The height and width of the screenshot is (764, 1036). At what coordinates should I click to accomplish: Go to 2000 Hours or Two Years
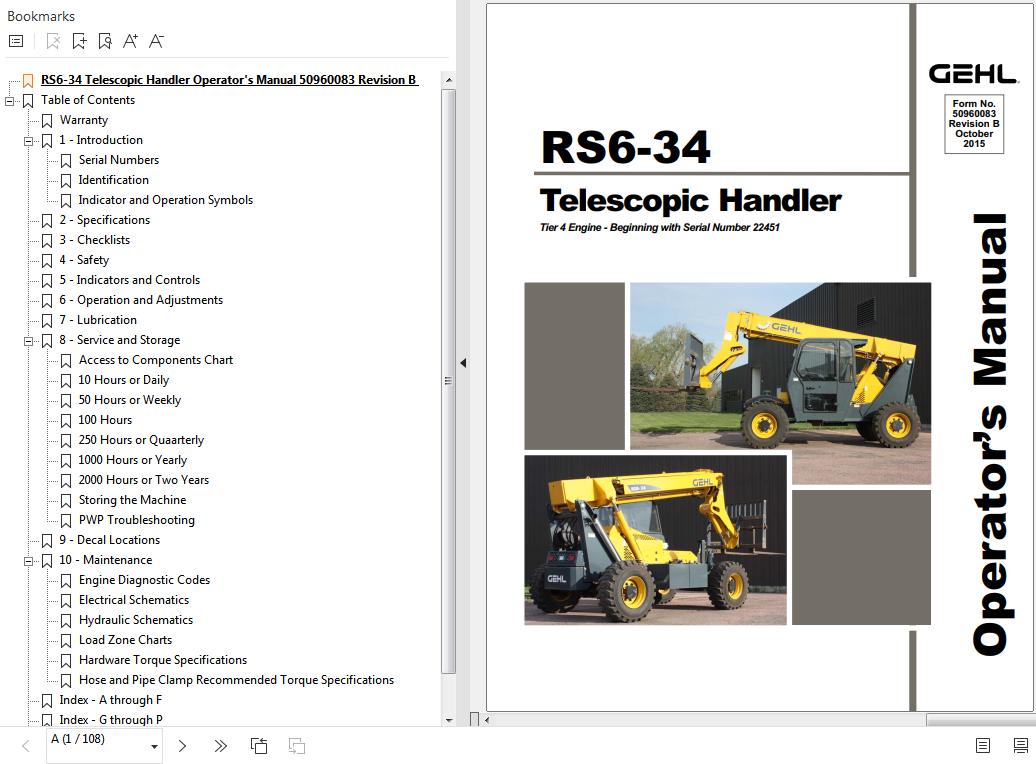coord(143,480)
